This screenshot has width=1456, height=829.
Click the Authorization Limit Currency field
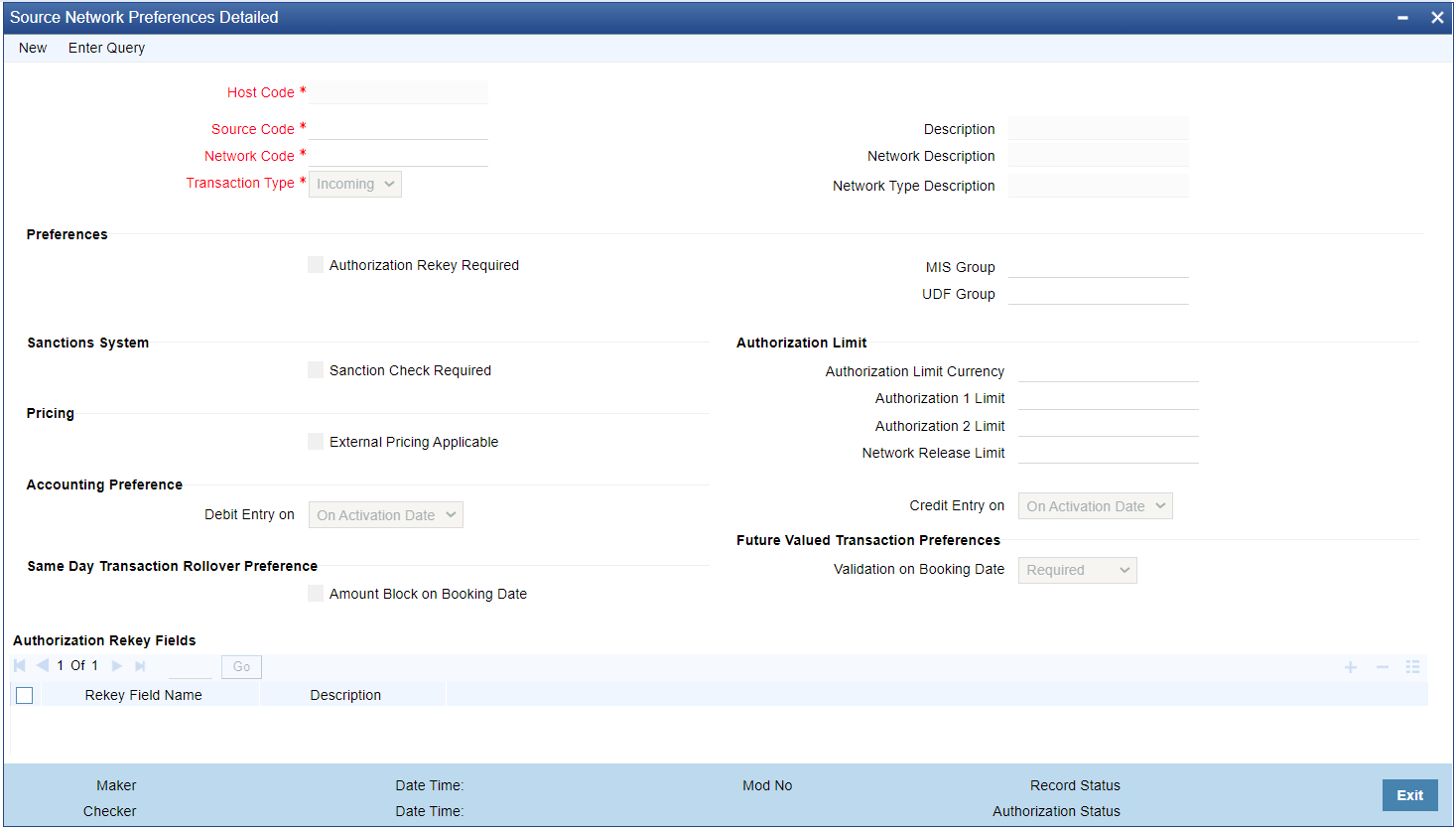pos(1109,370)
